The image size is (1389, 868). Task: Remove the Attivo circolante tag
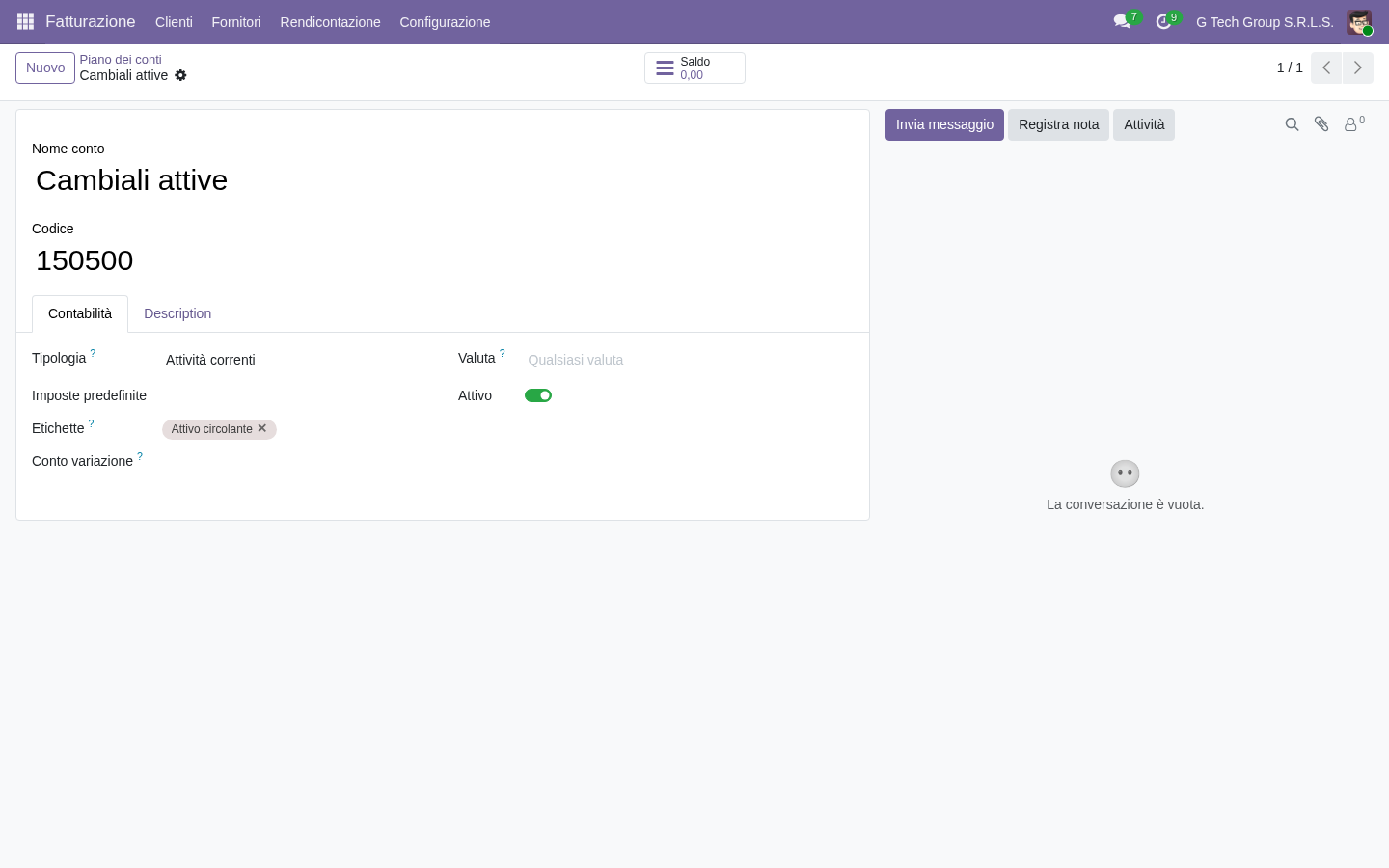pos(261,428)
